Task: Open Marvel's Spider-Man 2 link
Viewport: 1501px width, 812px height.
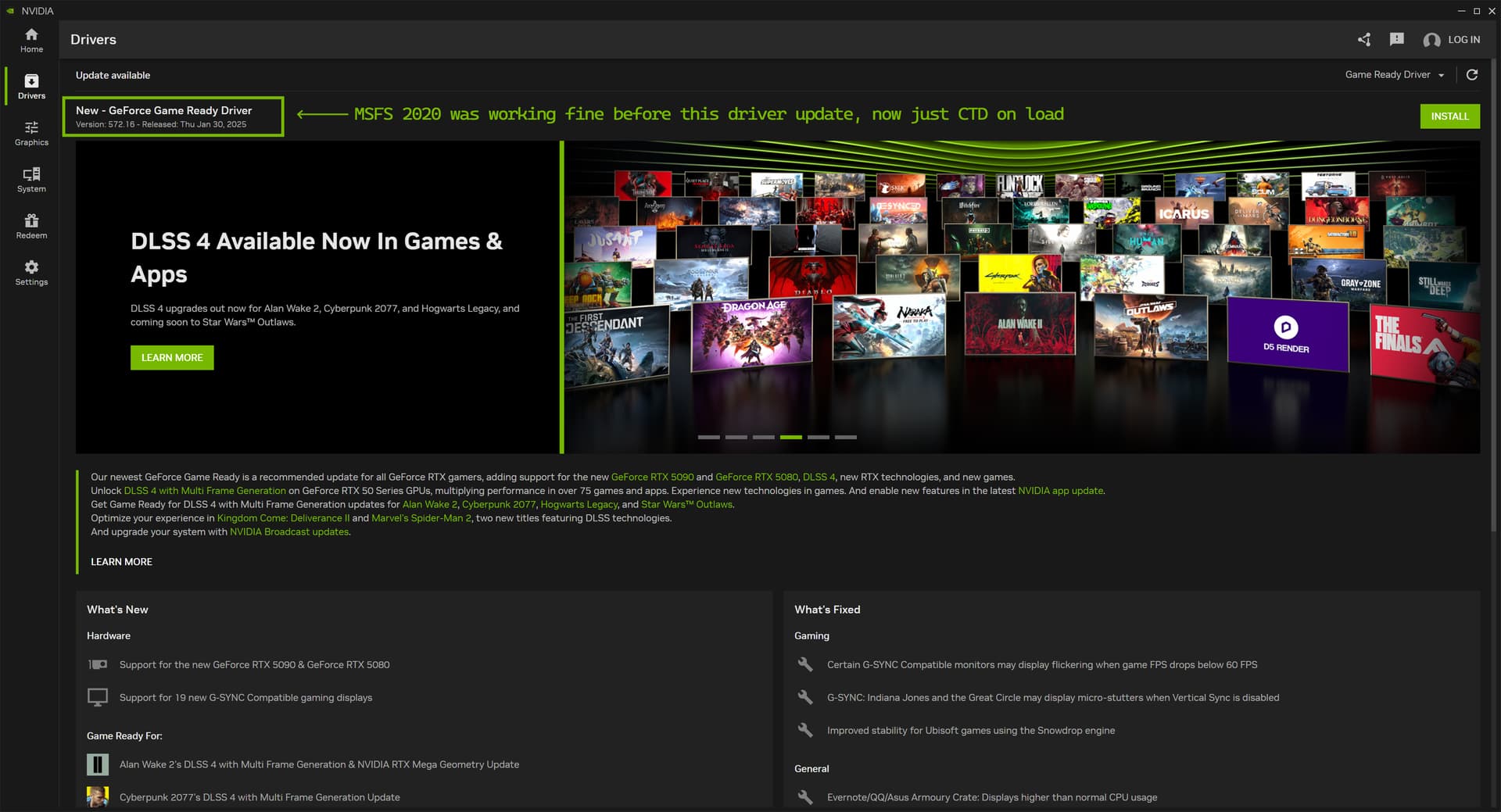Action: (x=421, y=518)
